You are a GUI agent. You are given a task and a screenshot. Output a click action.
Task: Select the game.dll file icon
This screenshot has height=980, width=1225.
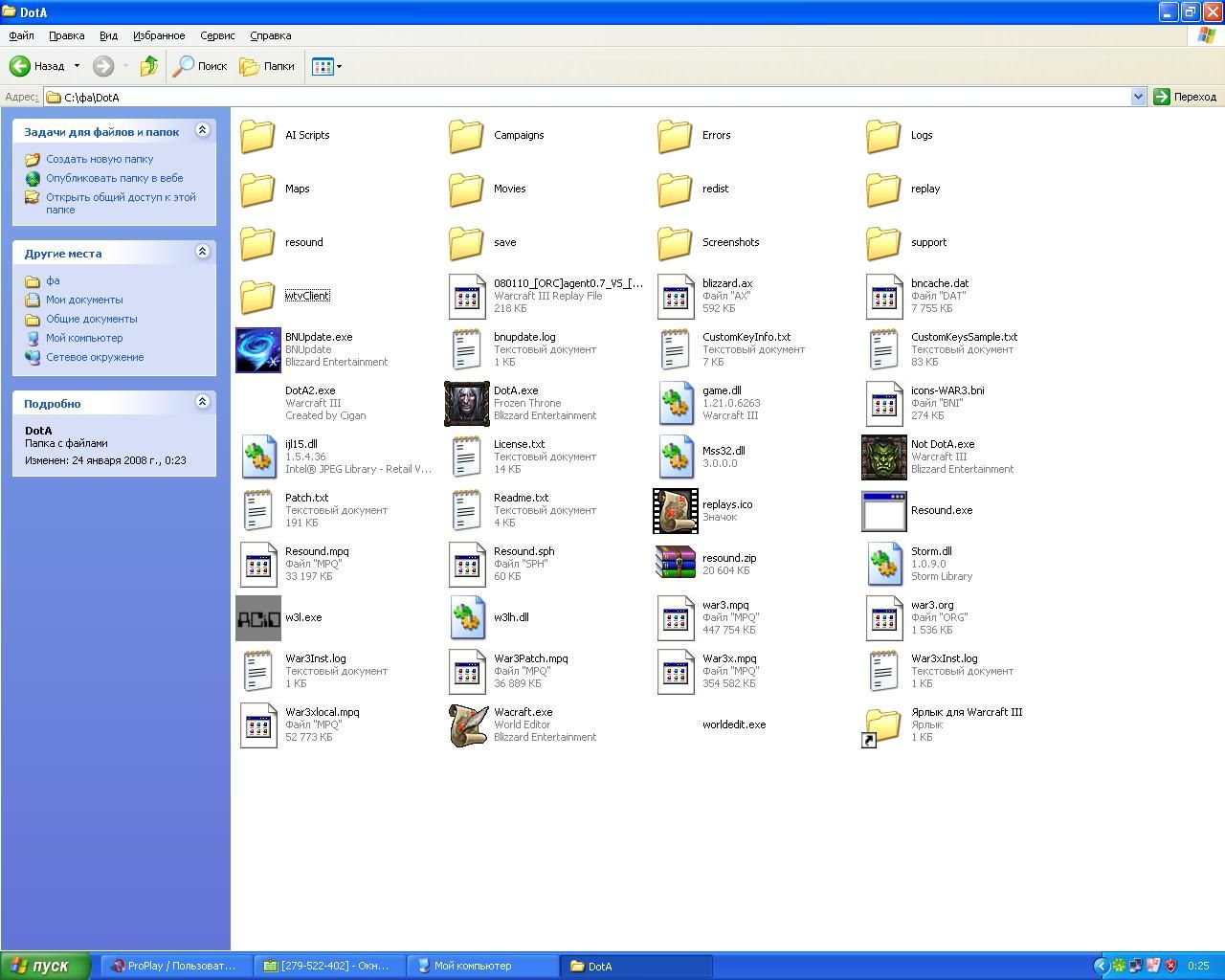click(x=676, y=403)
